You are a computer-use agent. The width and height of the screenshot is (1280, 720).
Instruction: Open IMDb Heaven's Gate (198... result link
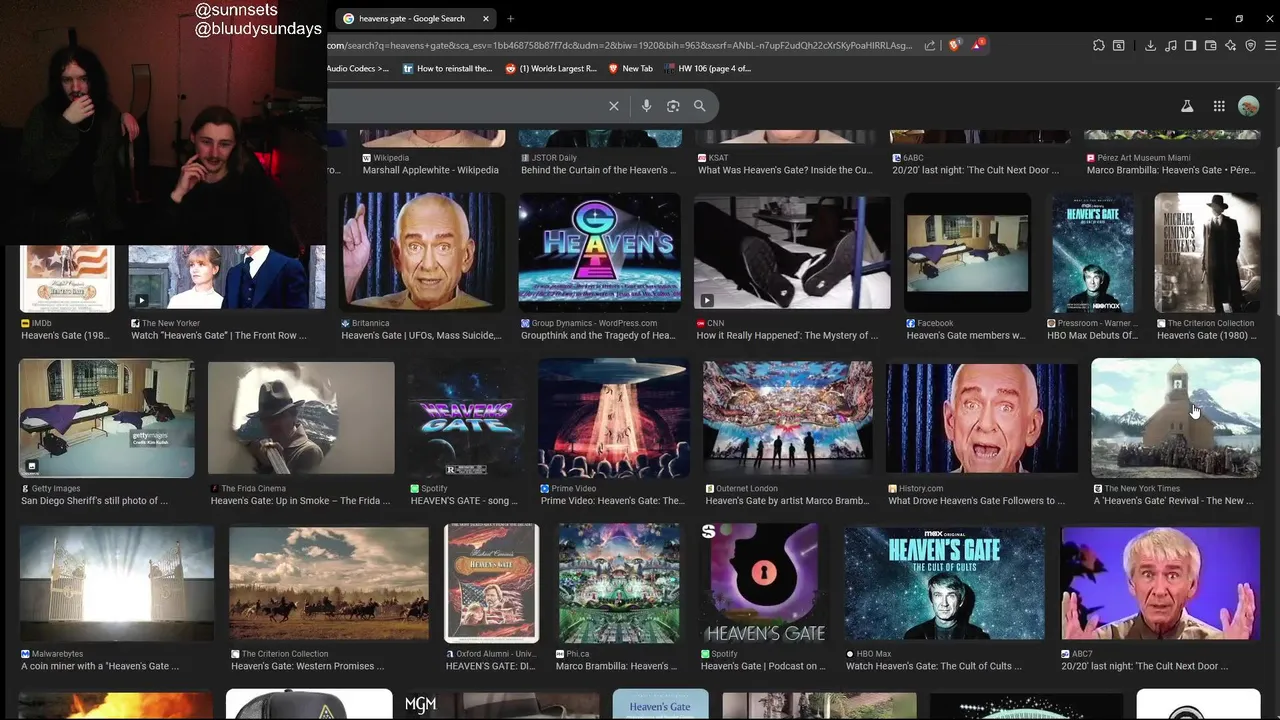65,336
